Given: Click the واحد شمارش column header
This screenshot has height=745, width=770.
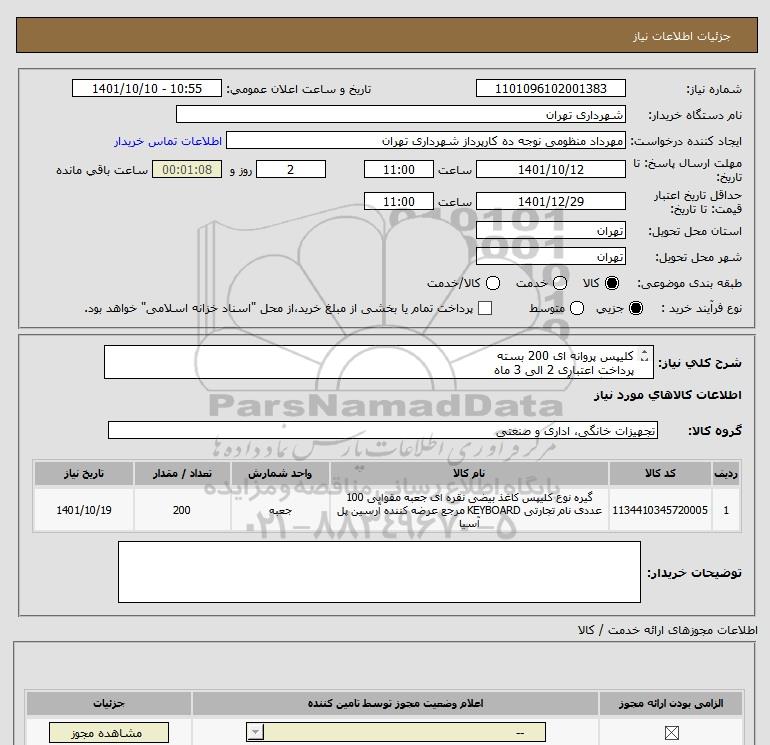Looking at the screenshot, I should [x=280, y=473].
